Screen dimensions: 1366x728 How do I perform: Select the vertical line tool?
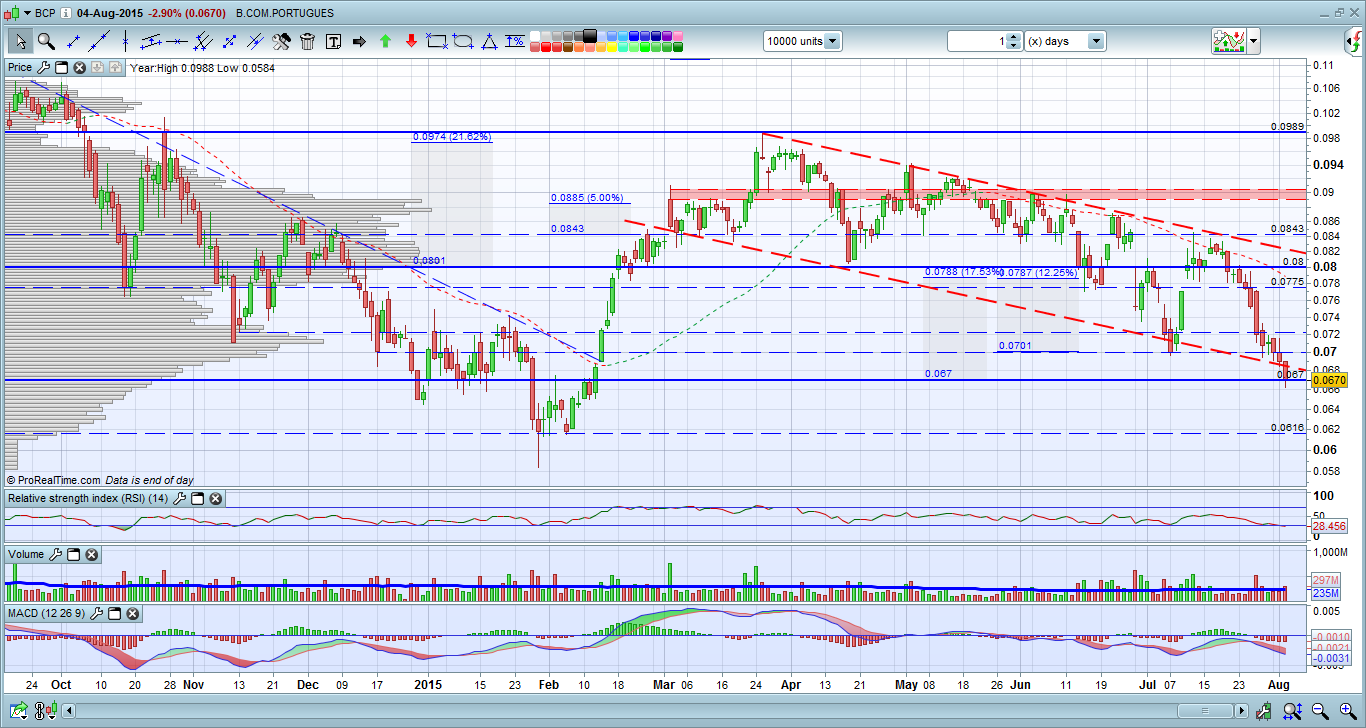tap(125, 41)
